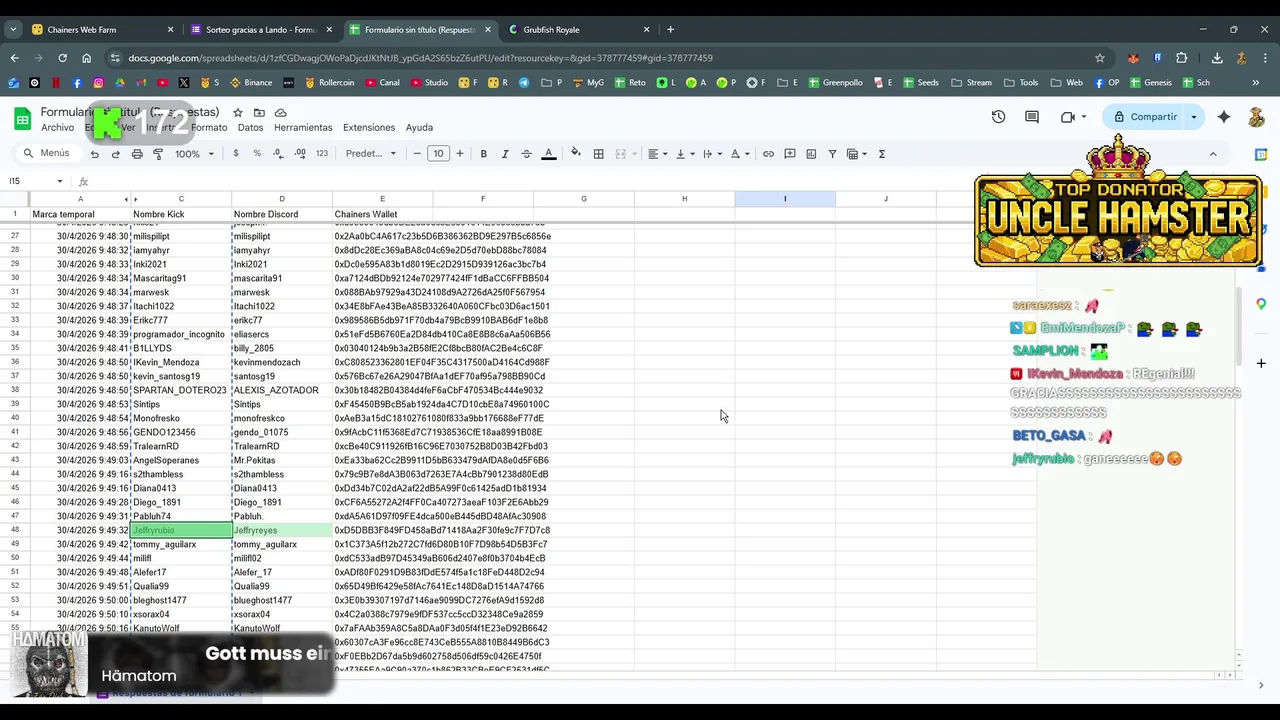The height and width of the screenshot is (720, 1280).
Task: Redo the action in toolbar
Action: (x=116, y=154)
